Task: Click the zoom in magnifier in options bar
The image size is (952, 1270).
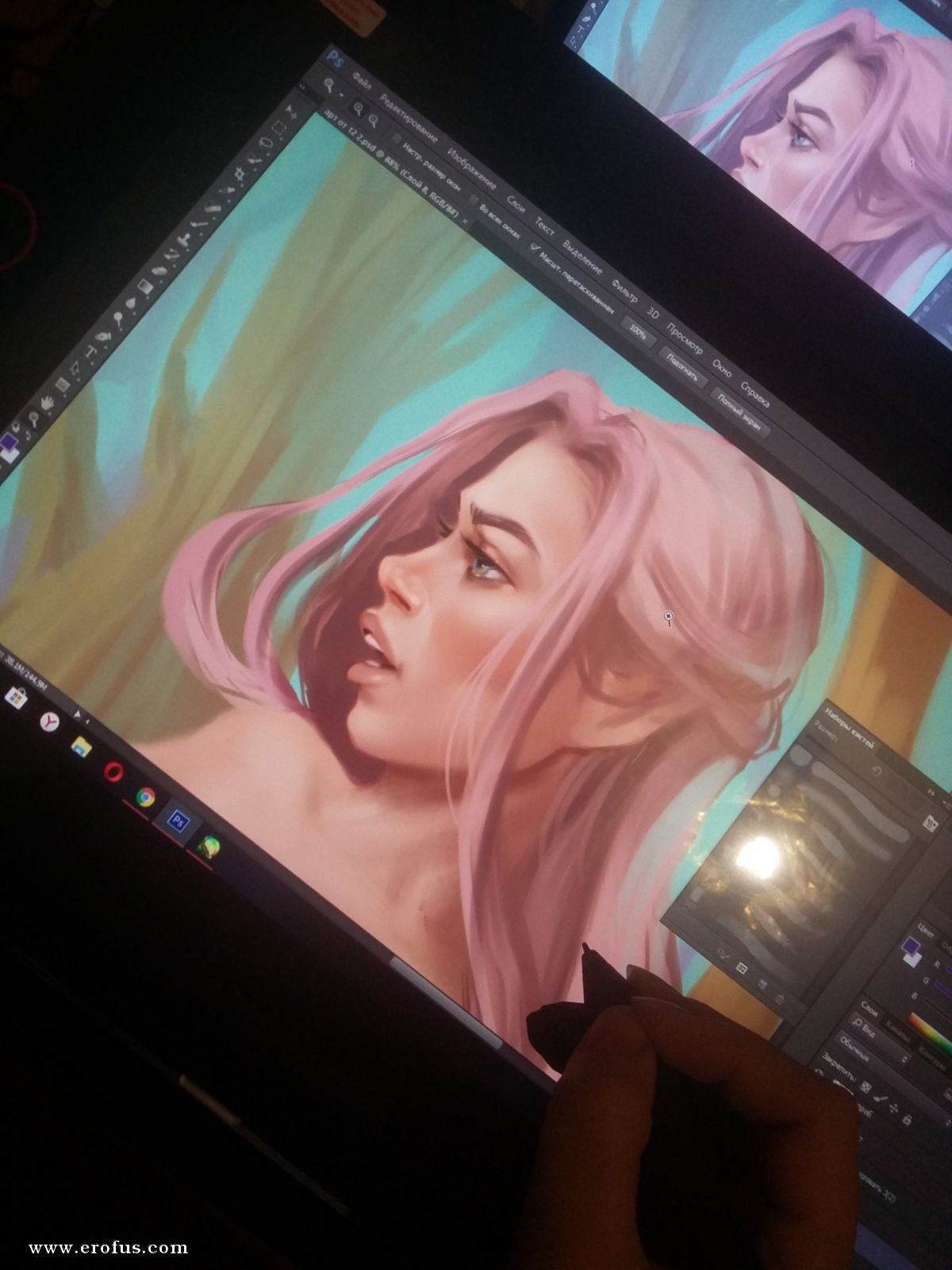Action: (x=359, y=110)
